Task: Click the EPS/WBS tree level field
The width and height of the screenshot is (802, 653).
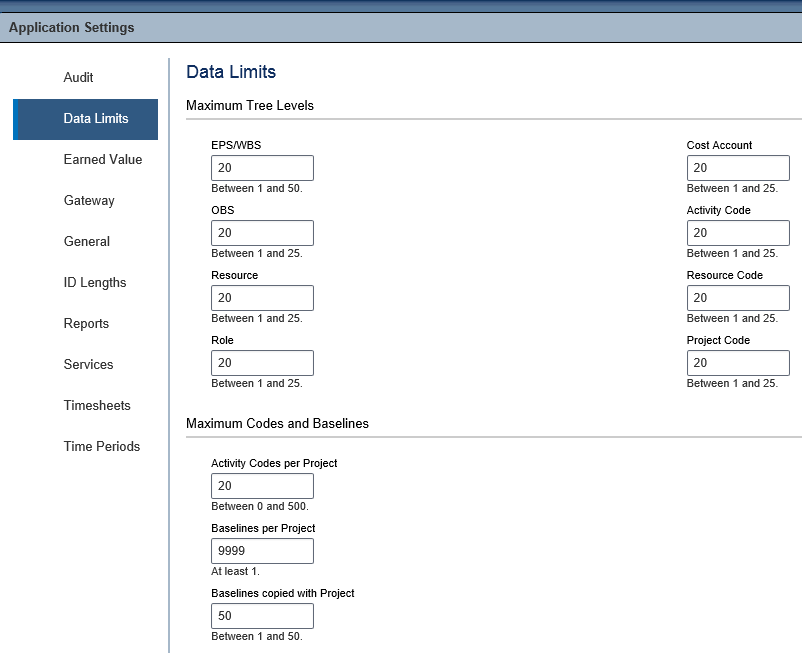Action: pyautogui.click(x=262, y=167)
